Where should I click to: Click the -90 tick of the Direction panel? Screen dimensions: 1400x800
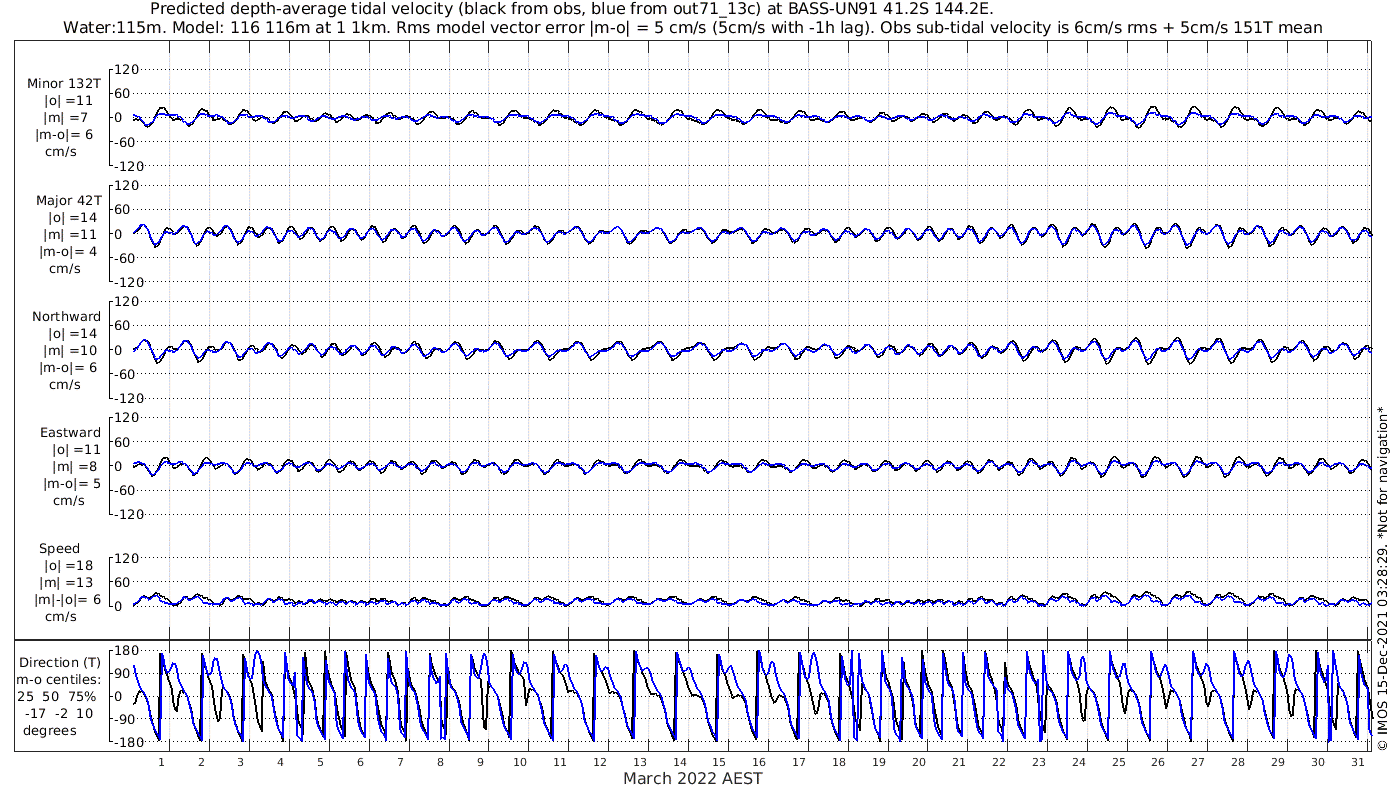(123, 718)
